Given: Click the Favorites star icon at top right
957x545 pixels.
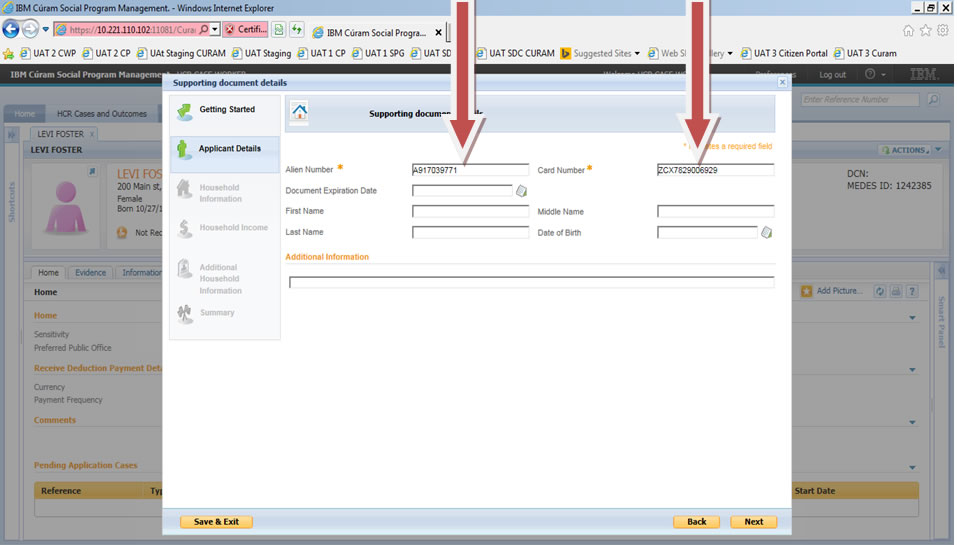Looking at the screenshot, I should (x=925, y=30).
